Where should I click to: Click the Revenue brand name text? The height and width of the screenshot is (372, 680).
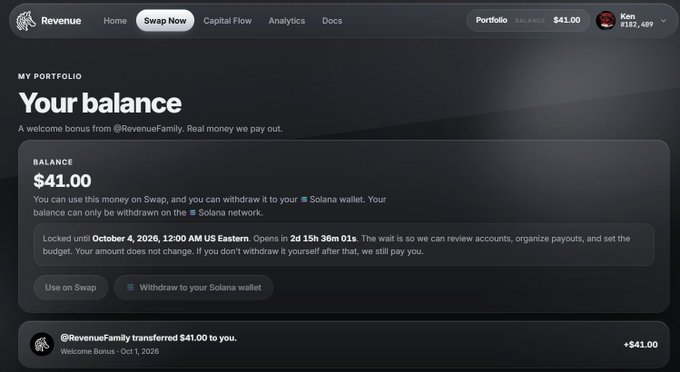(x=61, y=21)
